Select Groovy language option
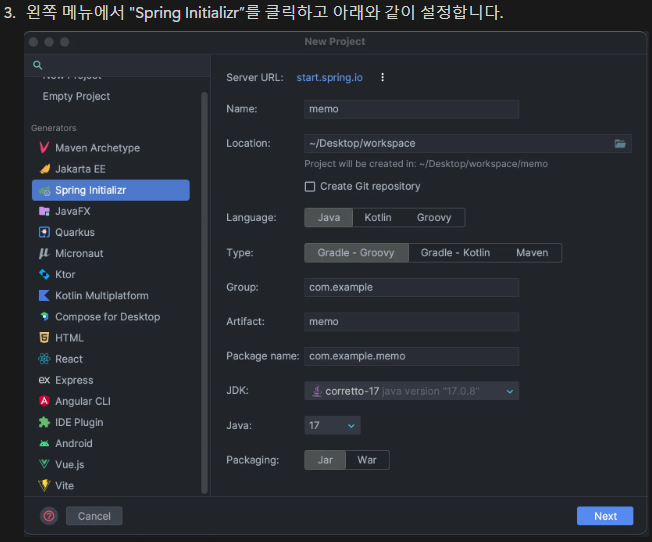 434,218
